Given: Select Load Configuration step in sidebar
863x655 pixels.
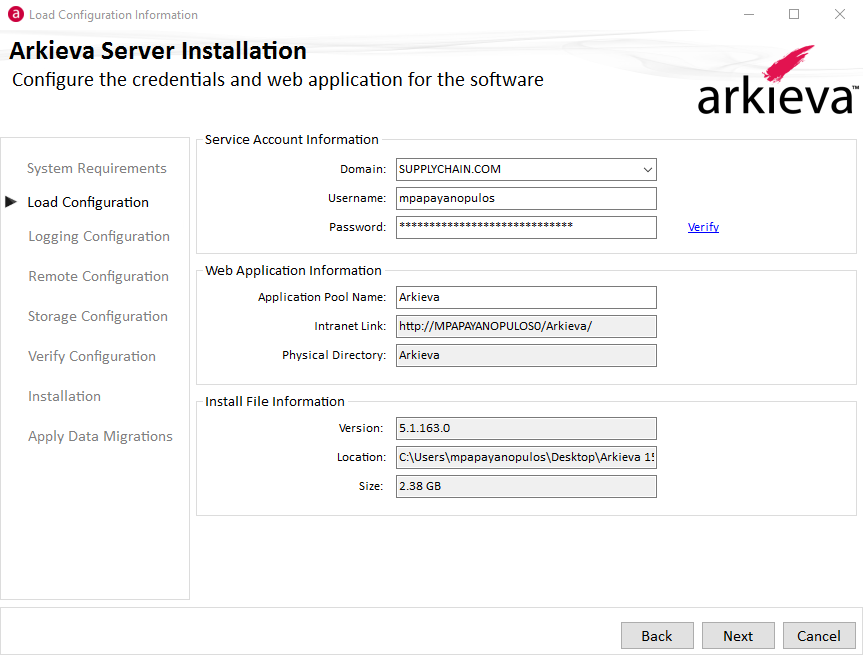Looking at the screenshot, I should pyautogui.click(x=88, y=203).
